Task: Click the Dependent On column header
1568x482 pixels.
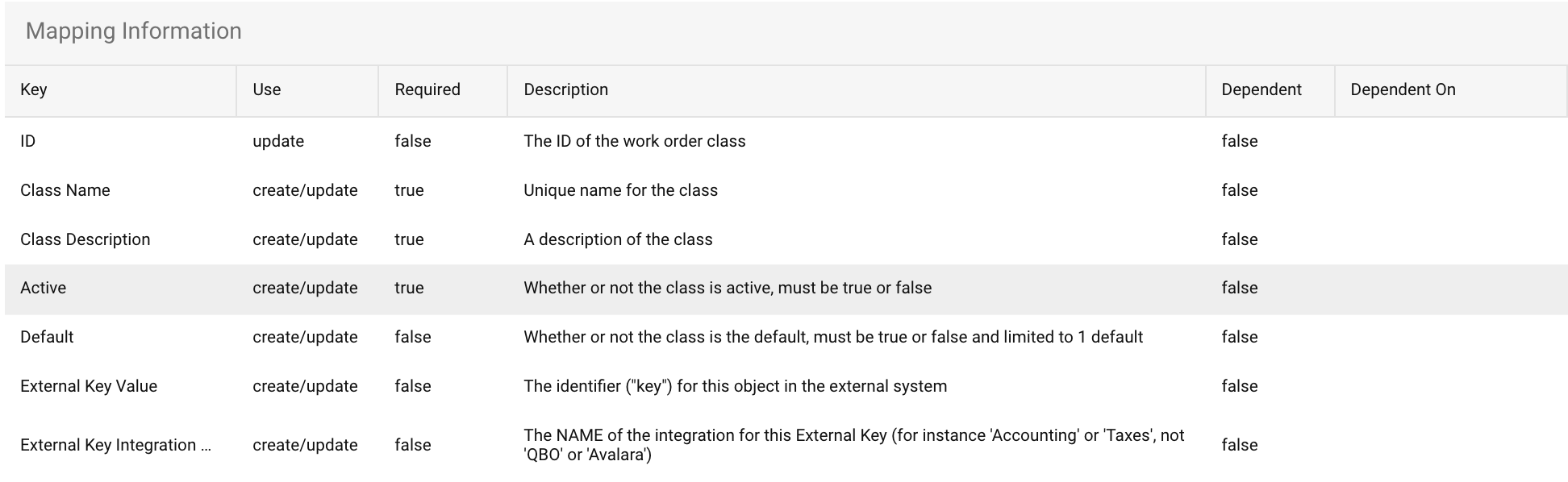Action: (1403, 89)
